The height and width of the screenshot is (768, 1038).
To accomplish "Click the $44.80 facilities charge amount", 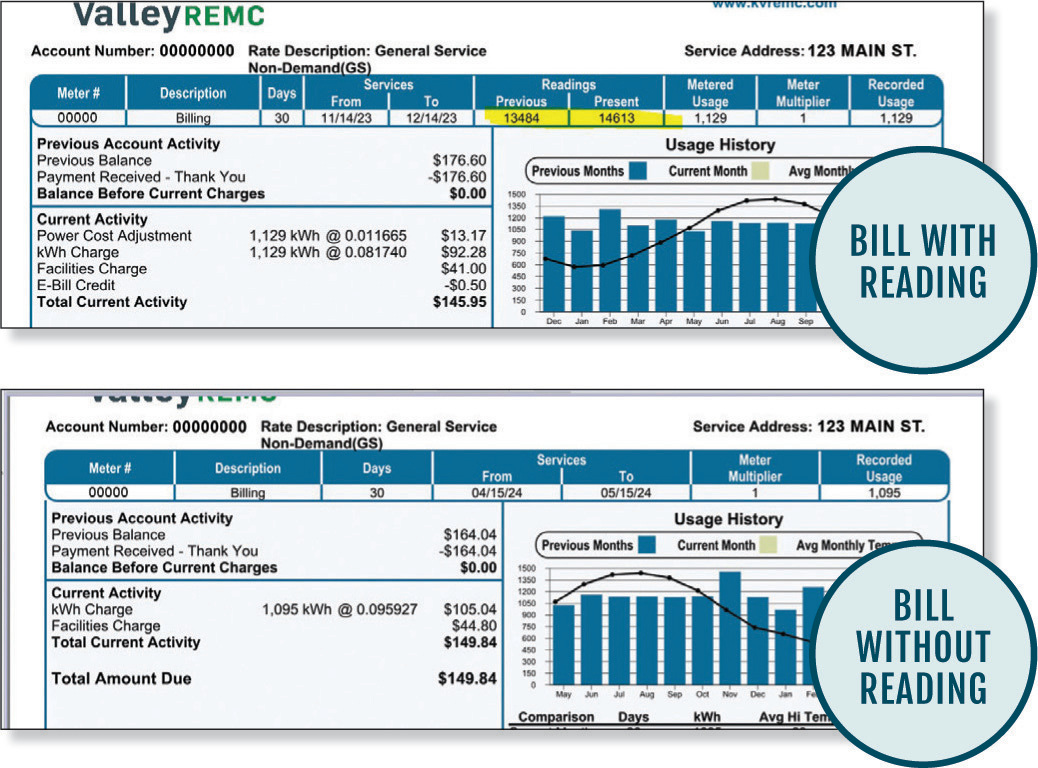I will point(475,626).
